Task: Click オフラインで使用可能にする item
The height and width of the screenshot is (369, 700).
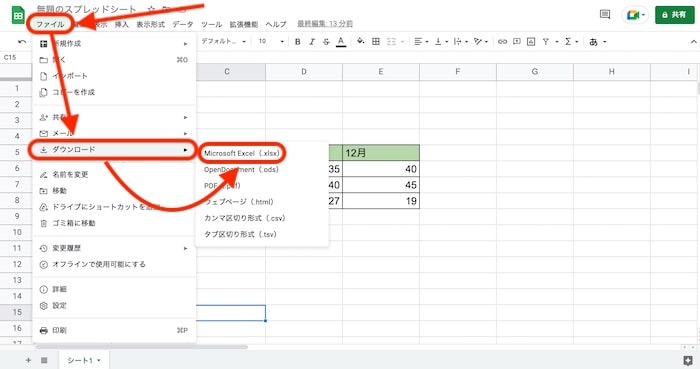Action: coord(114,264)
